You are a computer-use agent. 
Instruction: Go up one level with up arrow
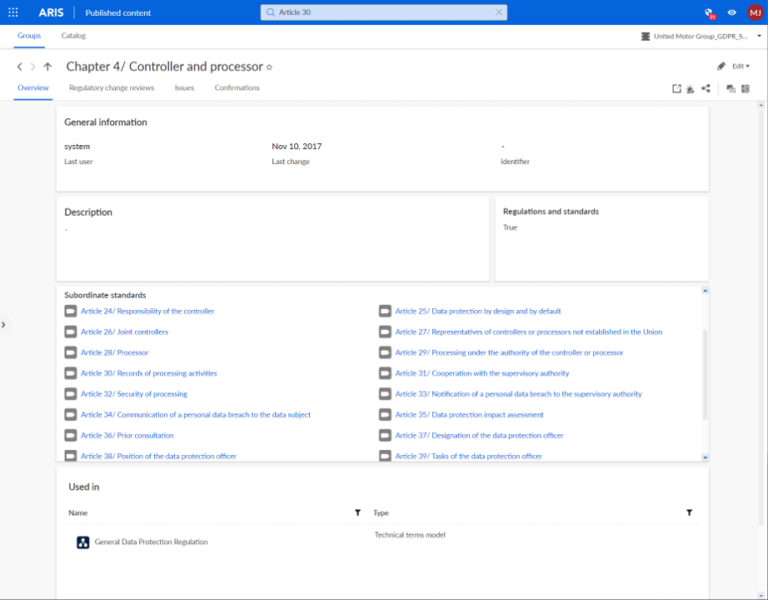pos(47,67)
